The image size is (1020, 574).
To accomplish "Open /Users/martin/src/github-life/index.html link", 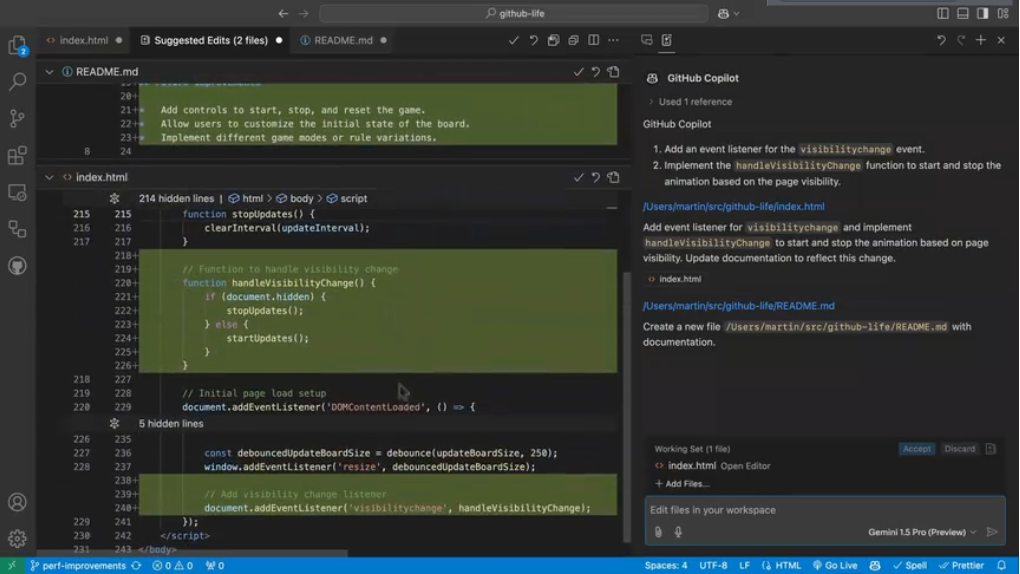I will pos(734,206).
